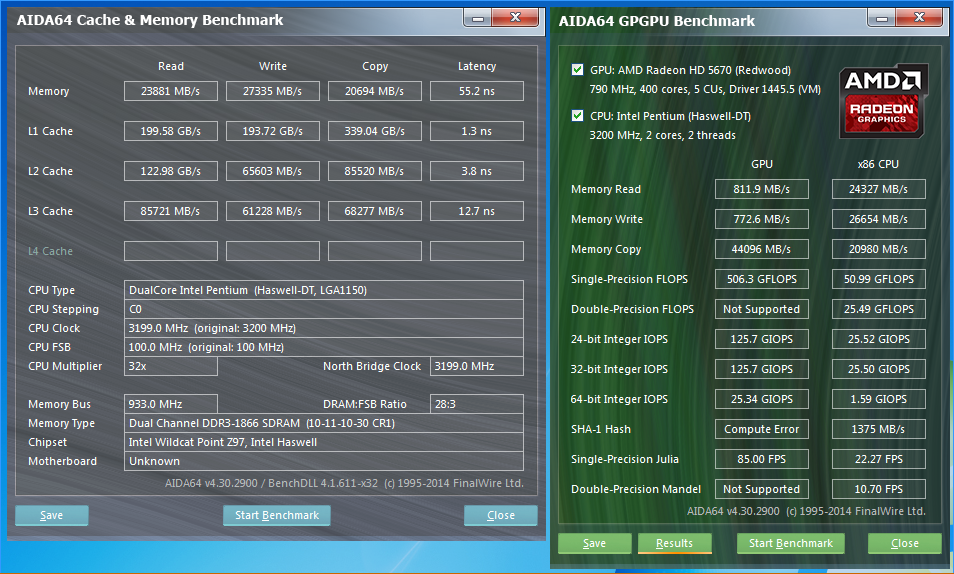Click the CPU Stepping value C0
The height and width of the screenshot is (574, 954).
(324, 309)
